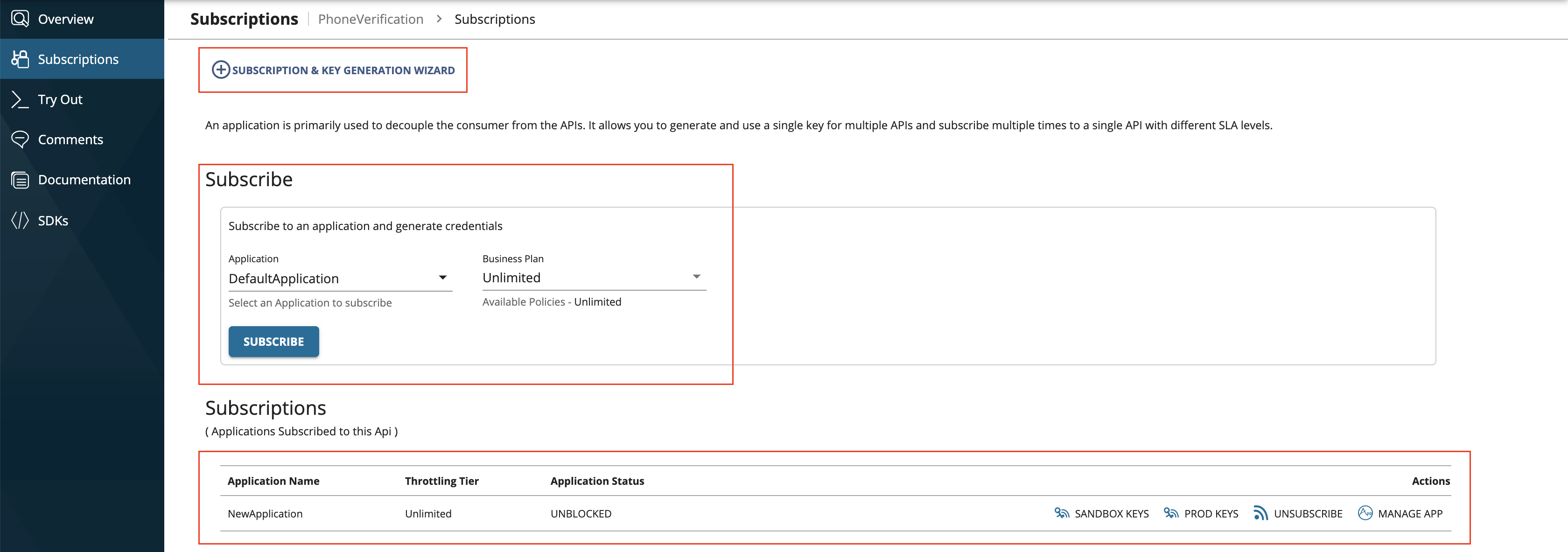Expand the Business Plan dropdown
Viewport: 1568px width, 552px height.
click(x=696, y=277)
